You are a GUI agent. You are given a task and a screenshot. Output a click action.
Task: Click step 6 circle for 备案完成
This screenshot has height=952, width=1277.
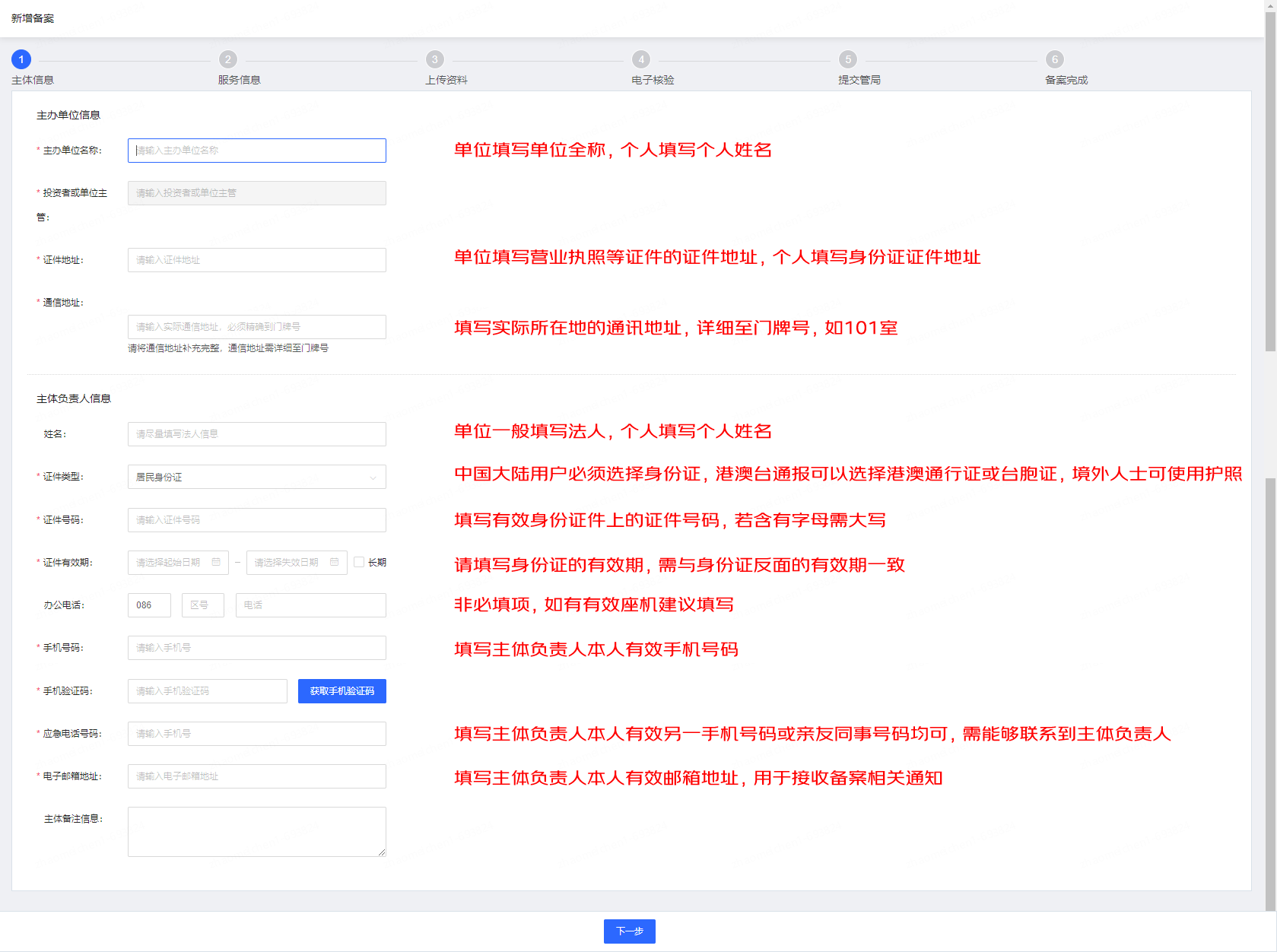[1055, 59]
